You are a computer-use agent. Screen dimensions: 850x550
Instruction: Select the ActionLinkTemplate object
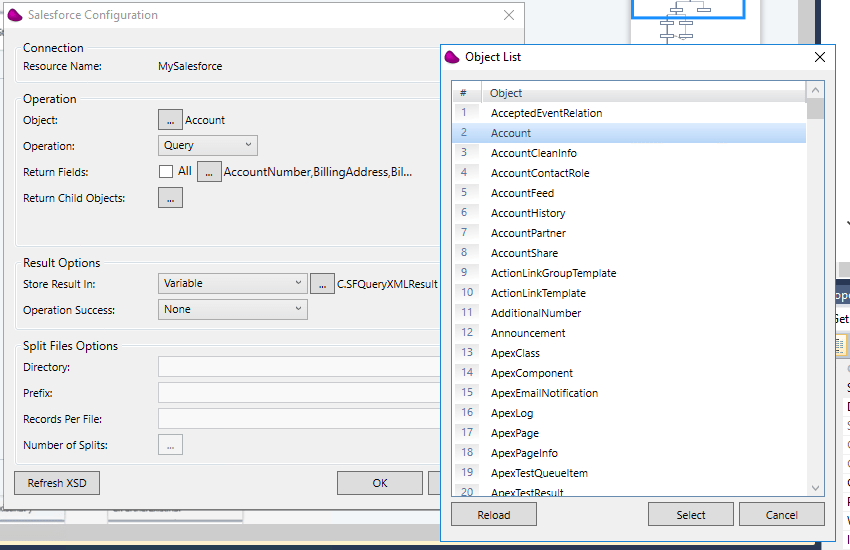(x=629, y=293)
